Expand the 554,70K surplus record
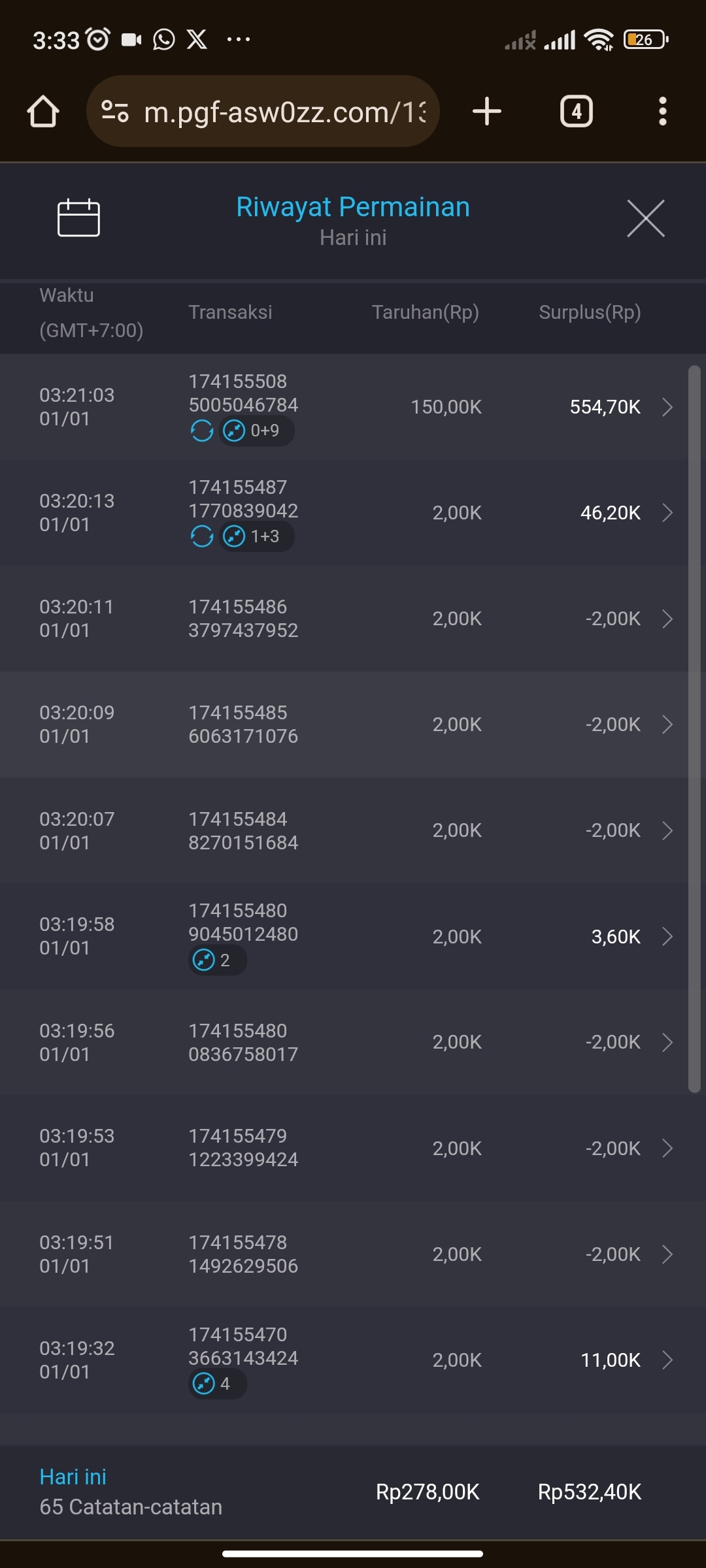 [667, 407]
